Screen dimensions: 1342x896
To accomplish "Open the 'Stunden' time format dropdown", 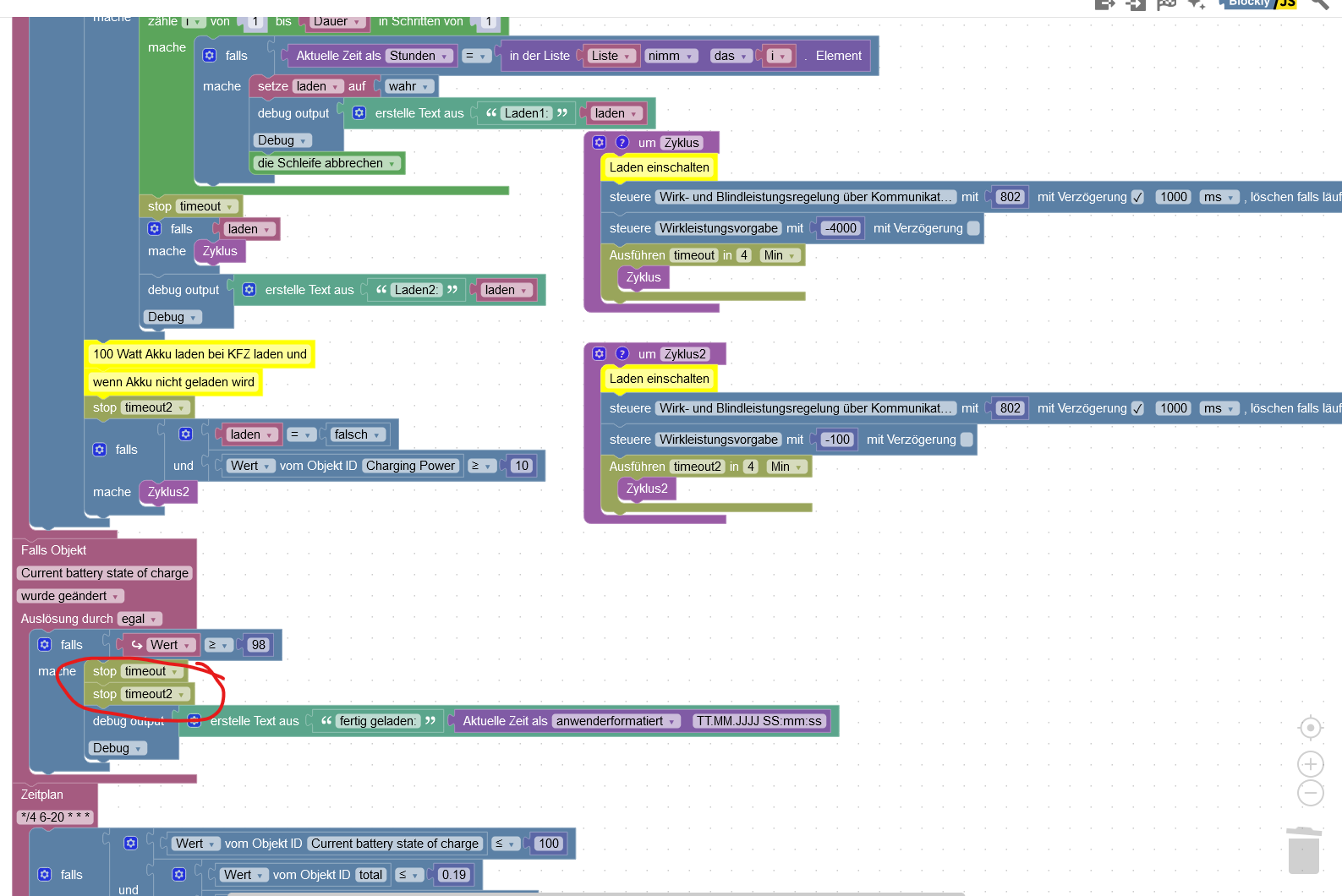I will tap(419, 56).
